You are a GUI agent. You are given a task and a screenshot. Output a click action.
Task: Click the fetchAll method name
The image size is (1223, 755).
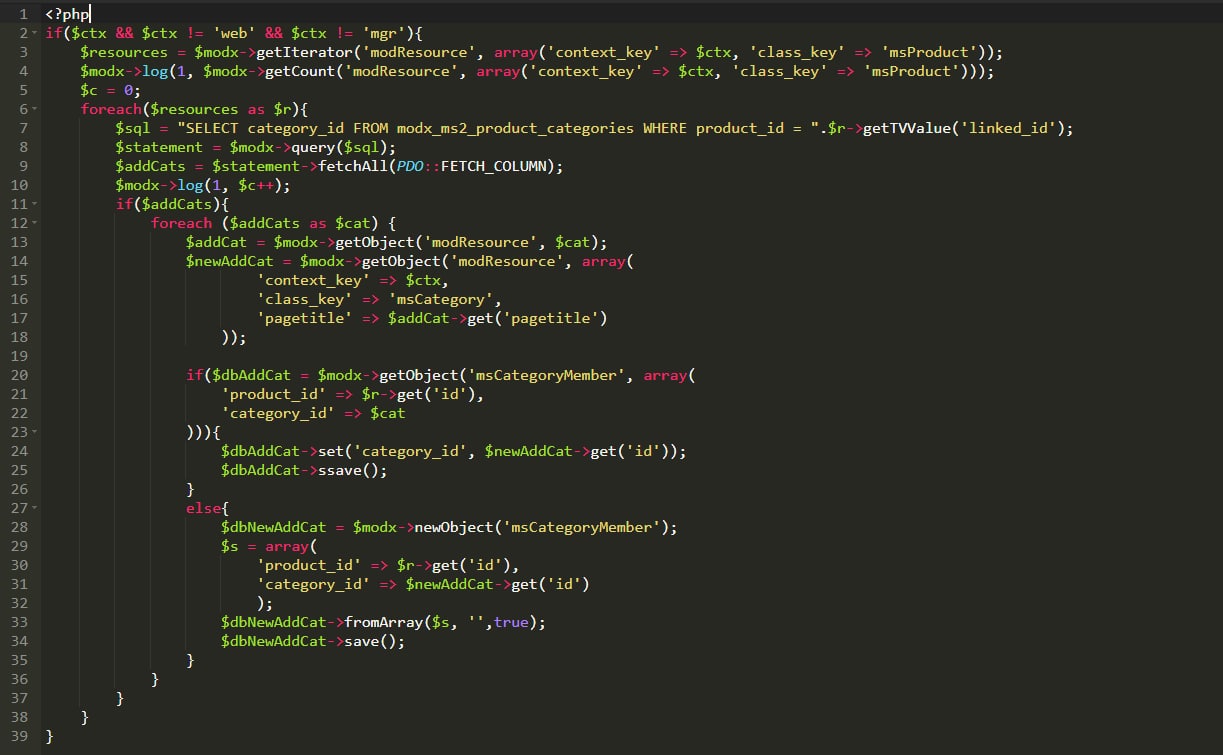click(x=353, y=166)
